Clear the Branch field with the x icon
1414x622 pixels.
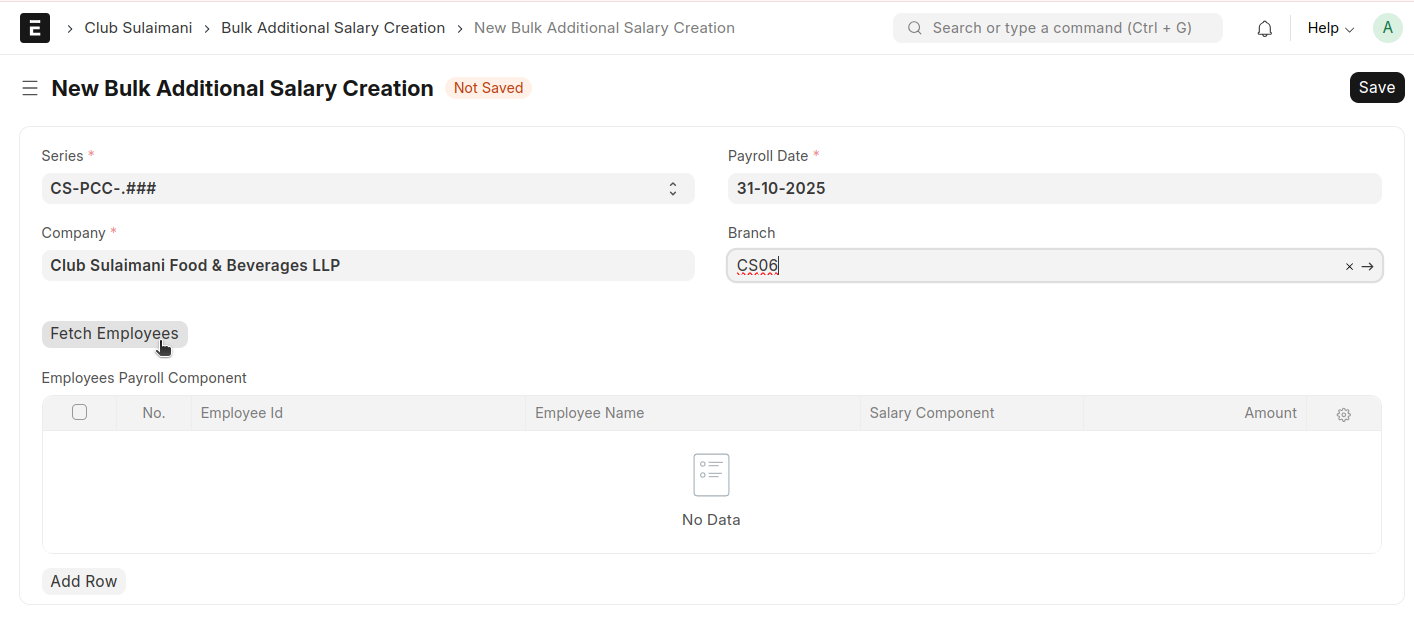[x=1349, y=266]
